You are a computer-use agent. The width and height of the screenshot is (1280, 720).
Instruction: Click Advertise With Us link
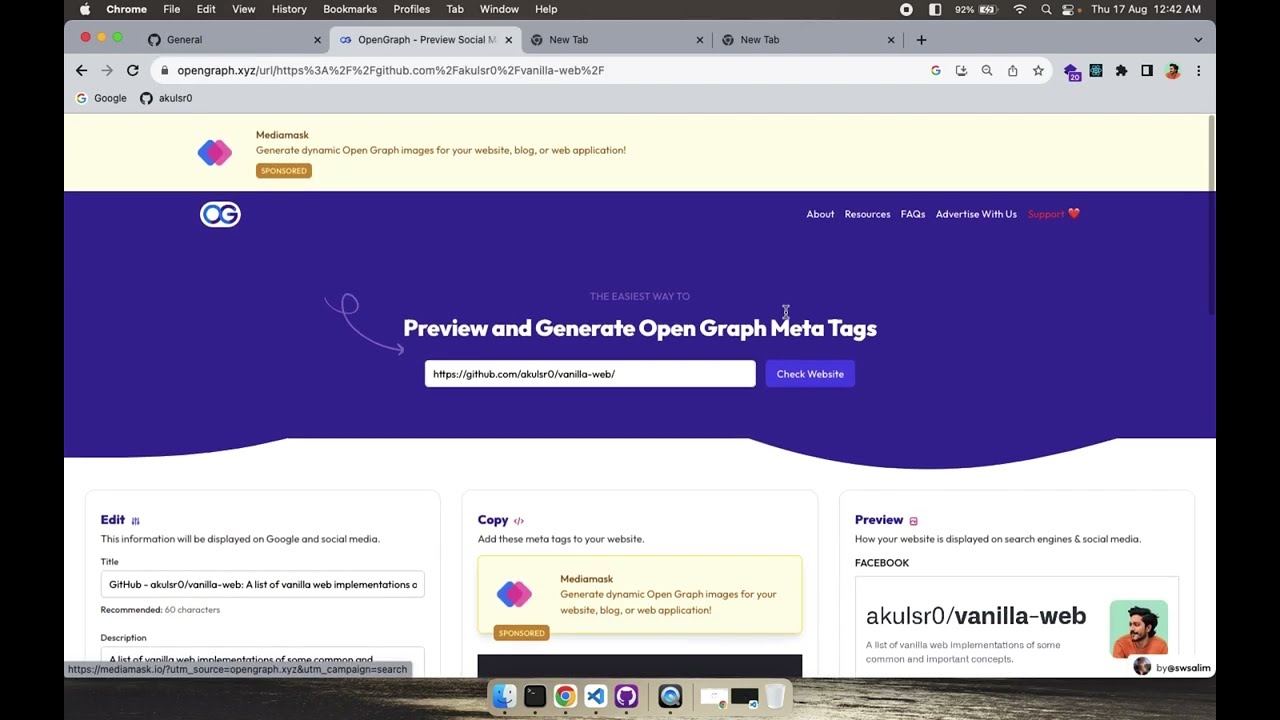point(976,214)
